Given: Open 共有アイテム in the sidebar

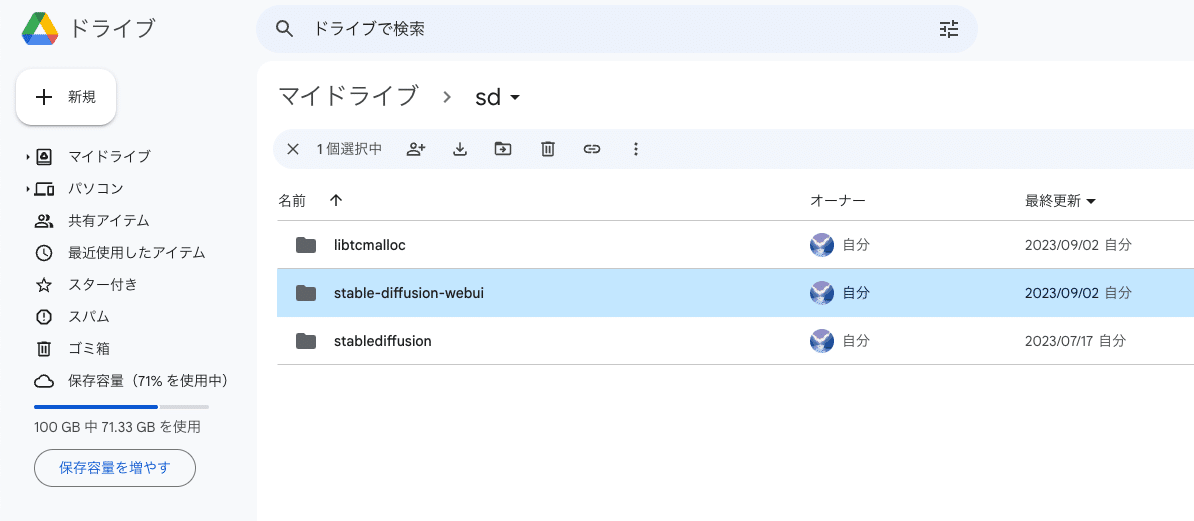Looking at the screenshot, I should click(x=108, y=221).
